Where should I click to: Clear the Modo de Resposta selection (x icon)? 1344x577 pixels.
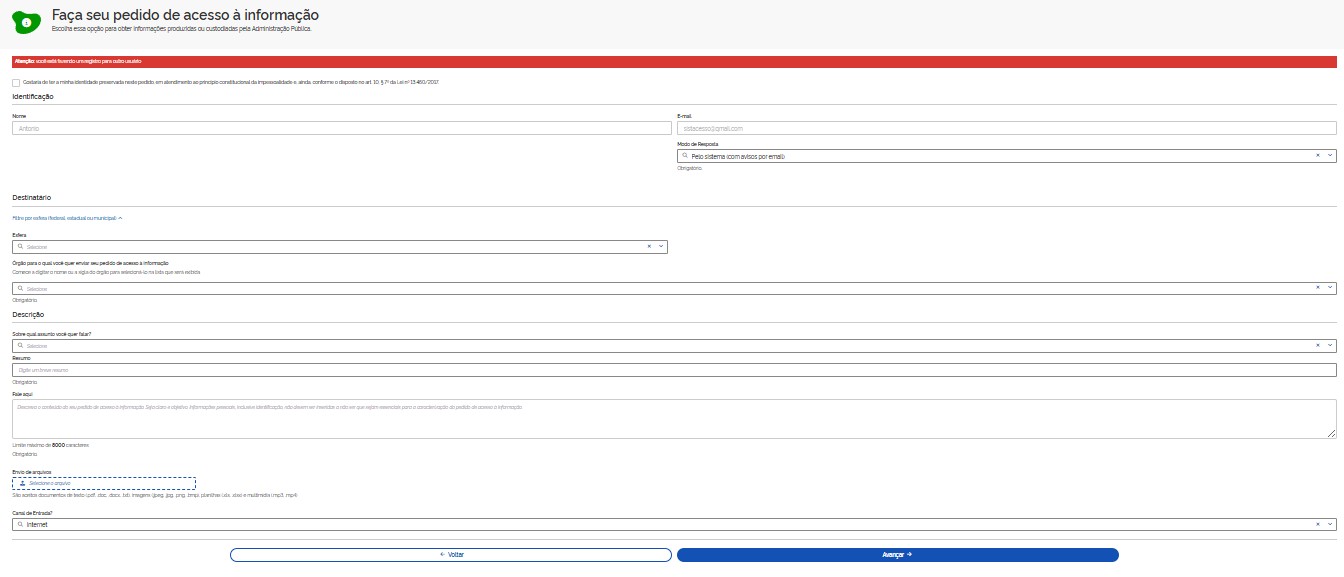(x=1317, y=156)
